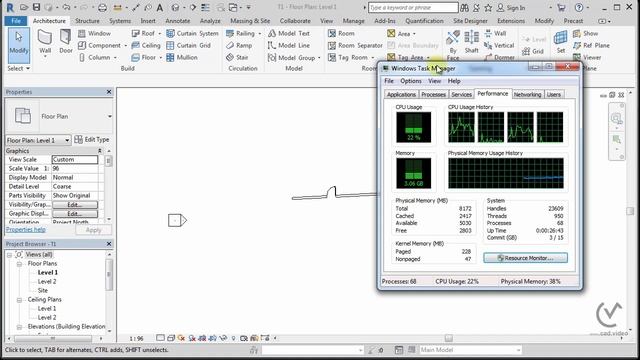Switch to the Structure ribbon tab
The width and height of the screenshot is (640, 360).
click(x=87, y=20)
